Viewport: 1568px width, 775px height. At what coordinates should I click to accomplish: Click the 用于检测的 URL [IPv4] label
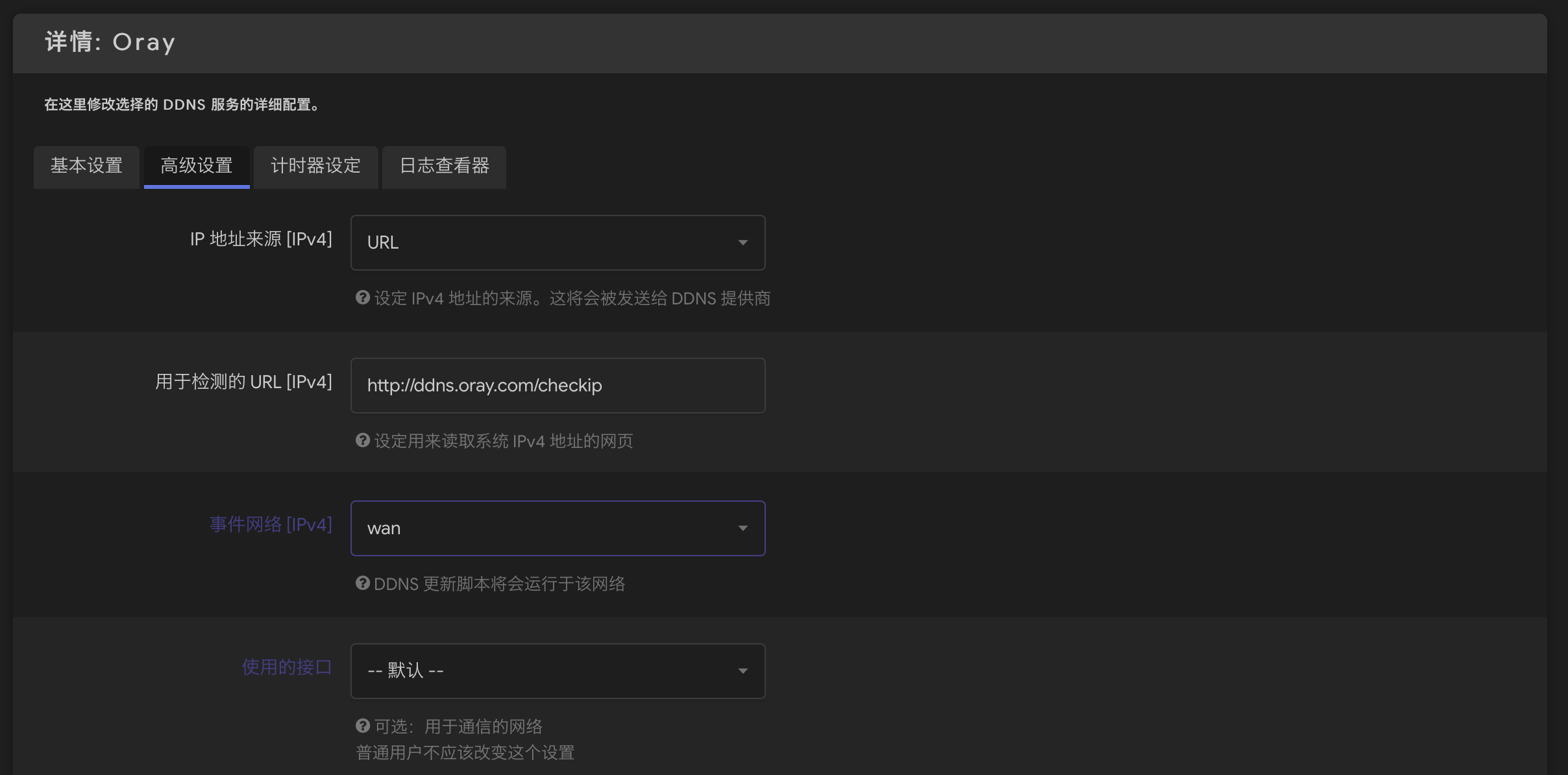pos(243,382)
